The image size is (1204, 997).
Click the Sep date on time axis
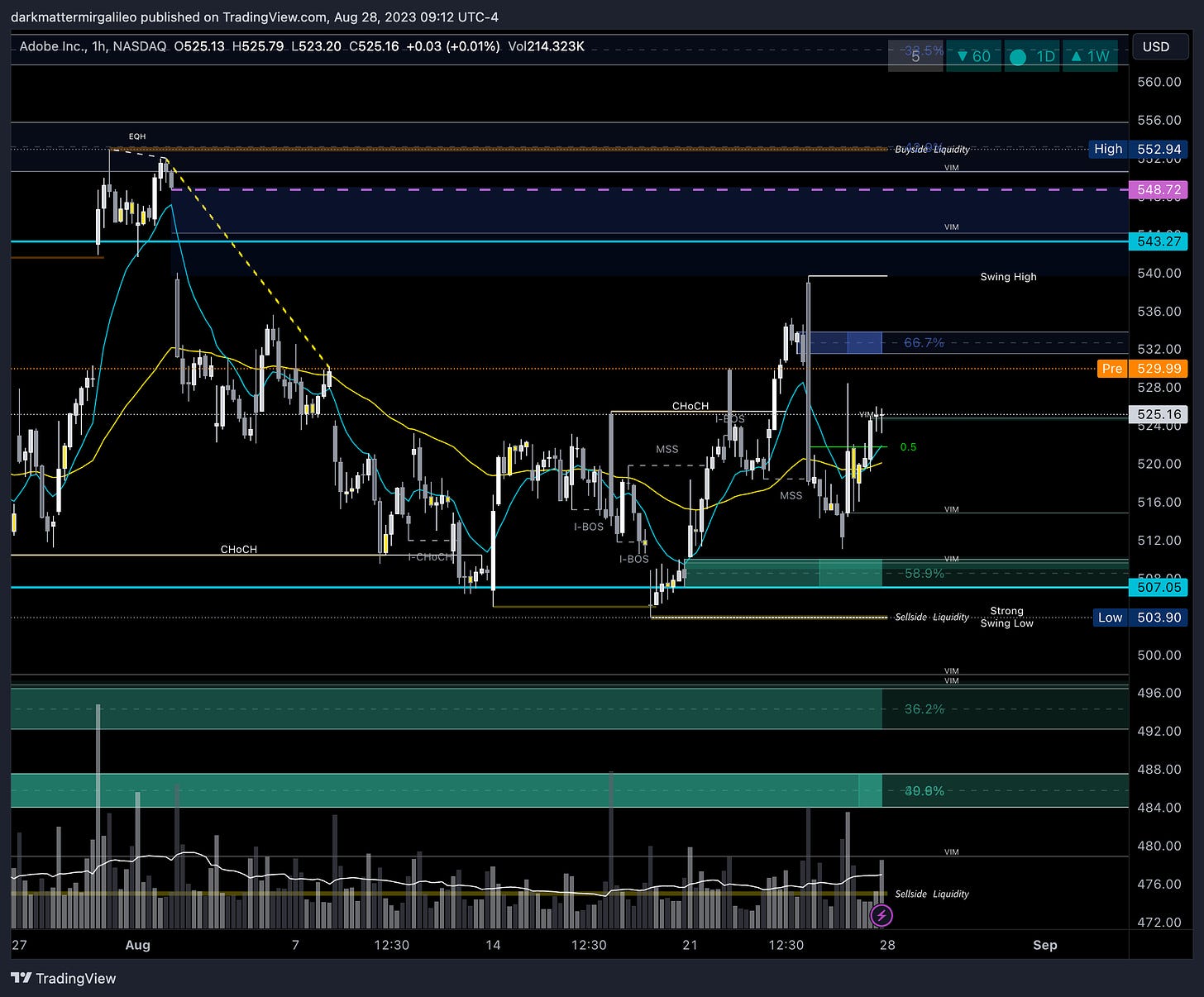point(1044,945)
